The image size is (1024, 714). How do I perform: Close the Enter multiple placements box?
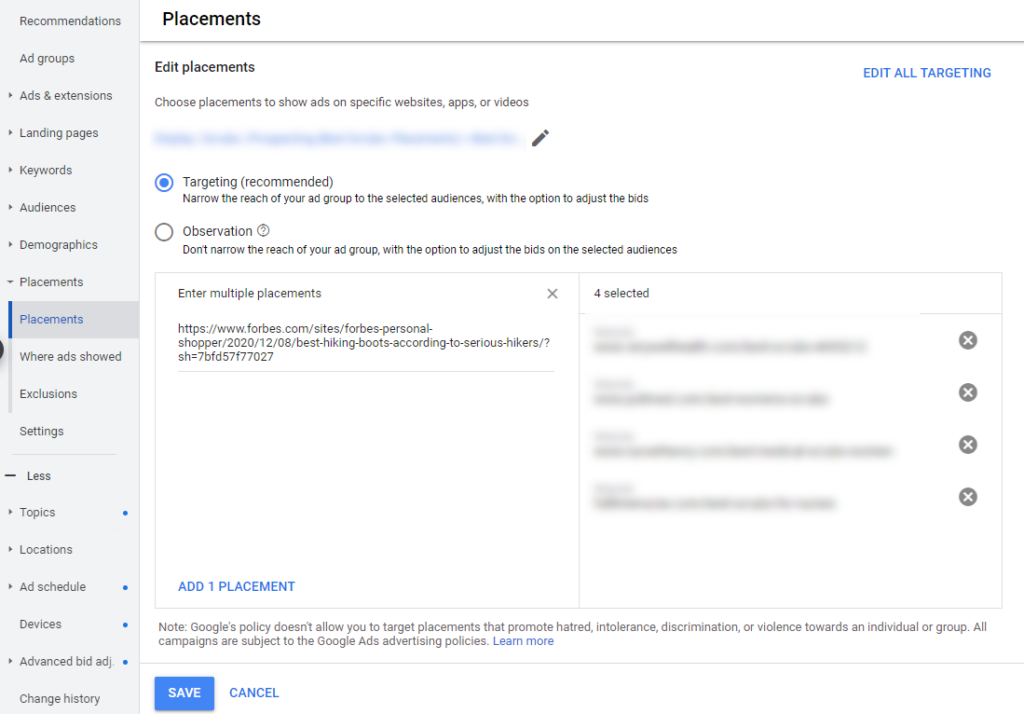tap(552, 294)
